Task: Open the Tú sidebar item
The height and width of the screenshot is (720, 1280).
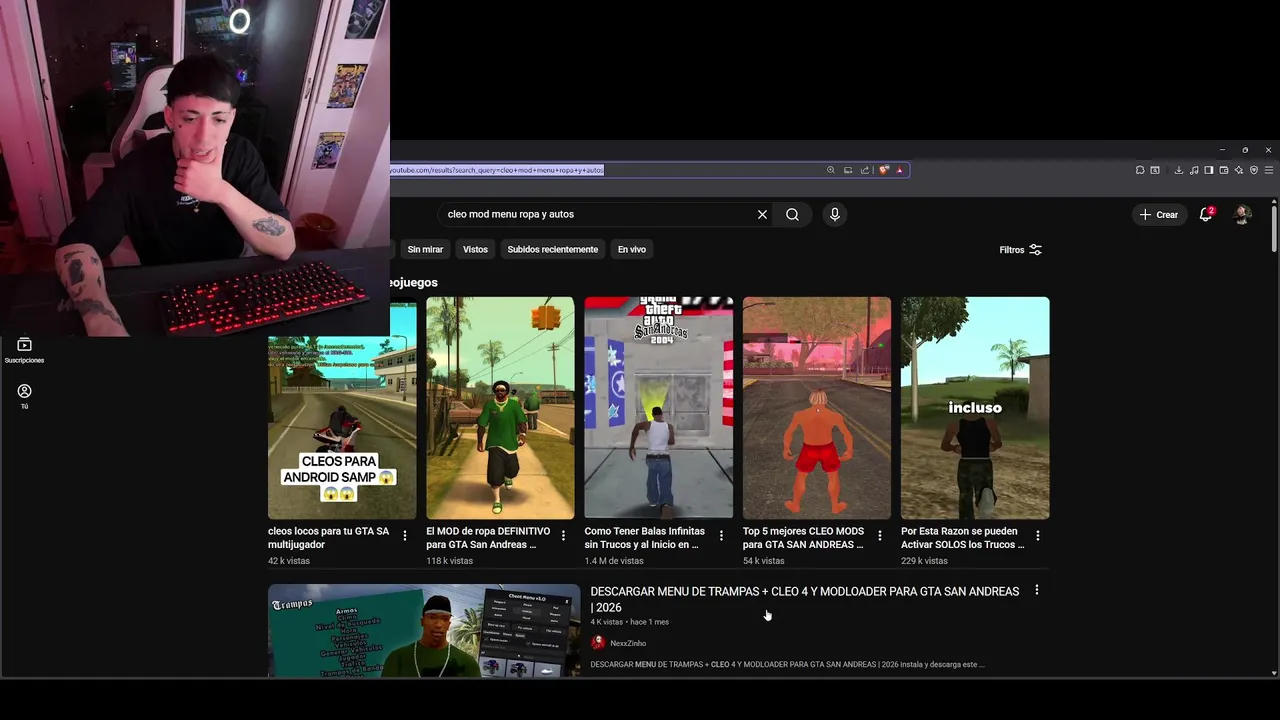Action: 24,397
